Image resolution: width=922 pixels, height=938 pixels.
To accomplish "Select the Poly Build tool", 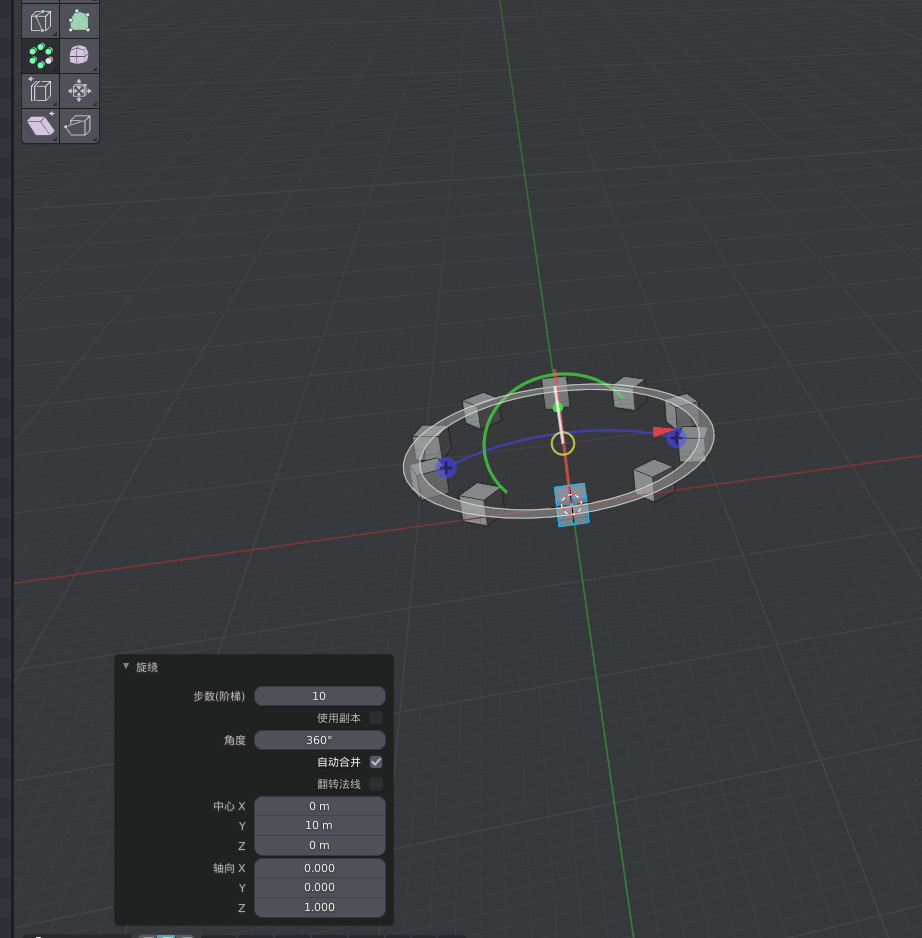I will click(79, 21).
